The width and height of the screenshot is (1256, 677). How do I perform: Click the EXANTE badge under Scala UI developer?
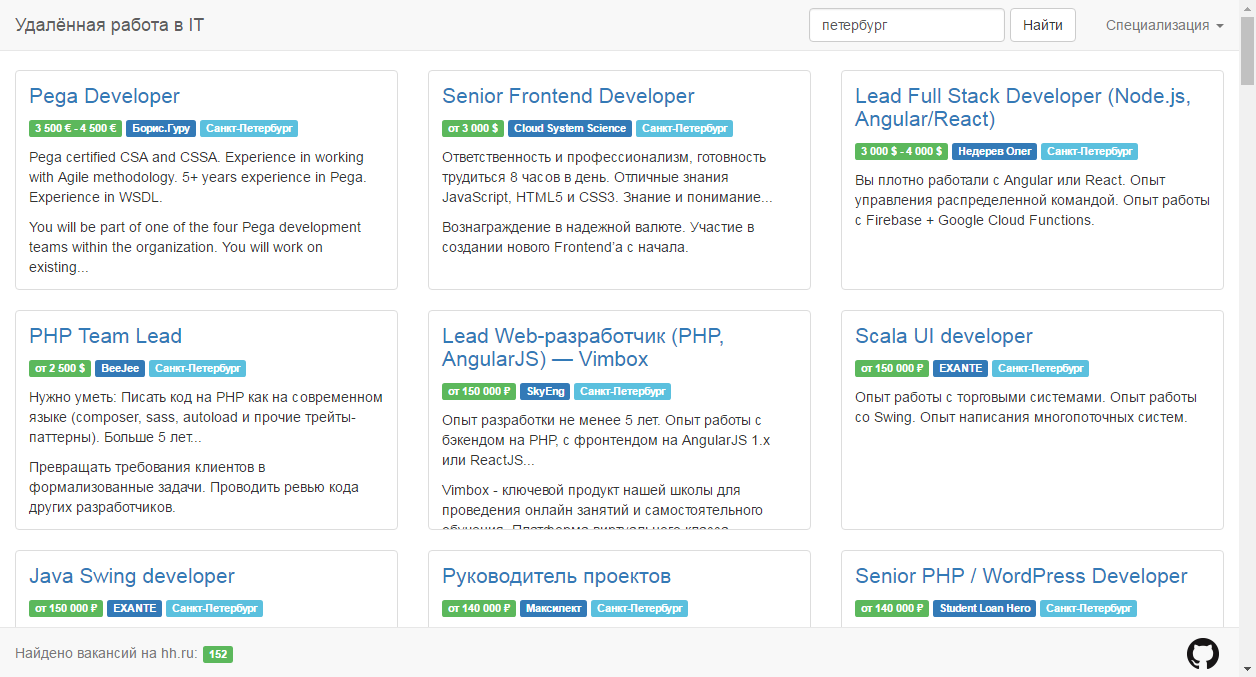[960, 368]
